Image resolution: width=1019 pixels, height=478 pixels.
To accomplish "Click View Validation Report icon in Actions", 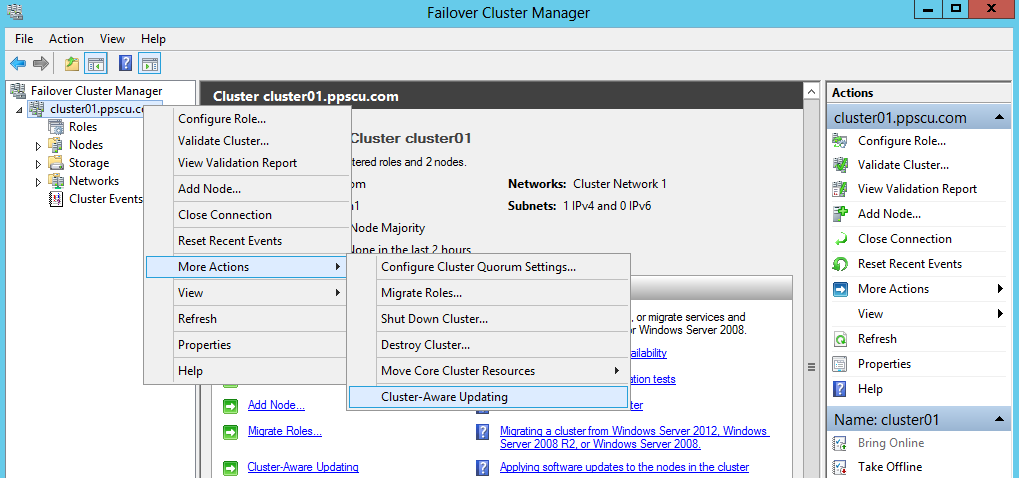I will pyautogui.click(x=840, y=189).
